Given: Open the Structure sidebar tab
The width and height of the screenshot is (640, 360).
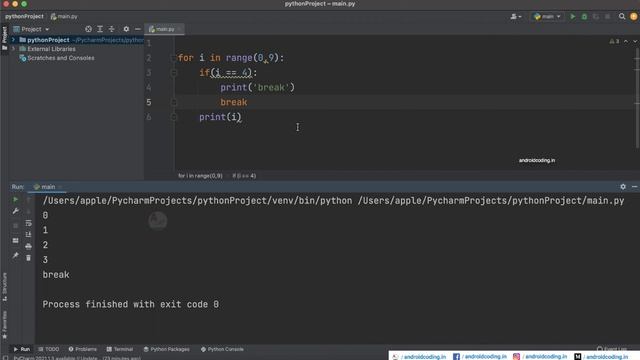Looking at the screenshot, I should pyautogui.click(x=4, y=287).
